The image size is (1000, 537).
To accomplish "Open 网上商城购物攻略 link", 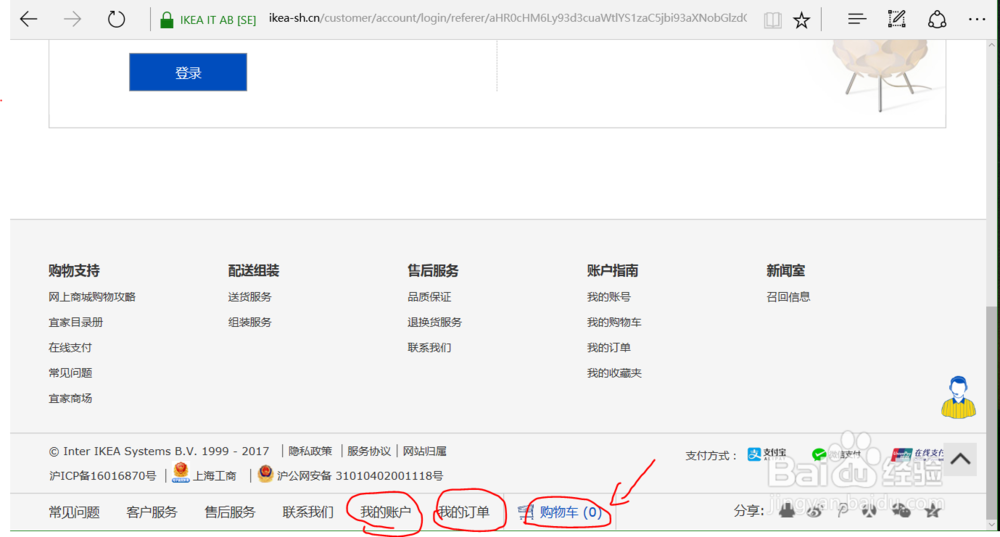I will coord(92,297).
